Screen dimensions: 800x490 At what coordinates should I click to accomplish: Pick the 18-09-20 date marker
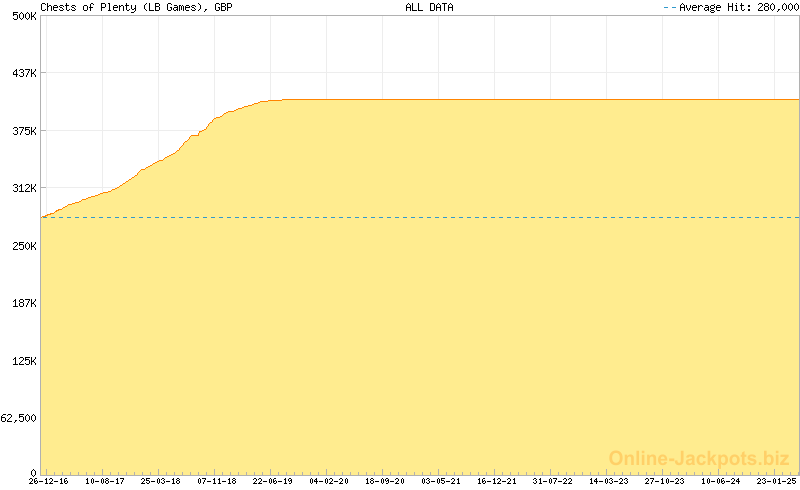click(385, 481)
